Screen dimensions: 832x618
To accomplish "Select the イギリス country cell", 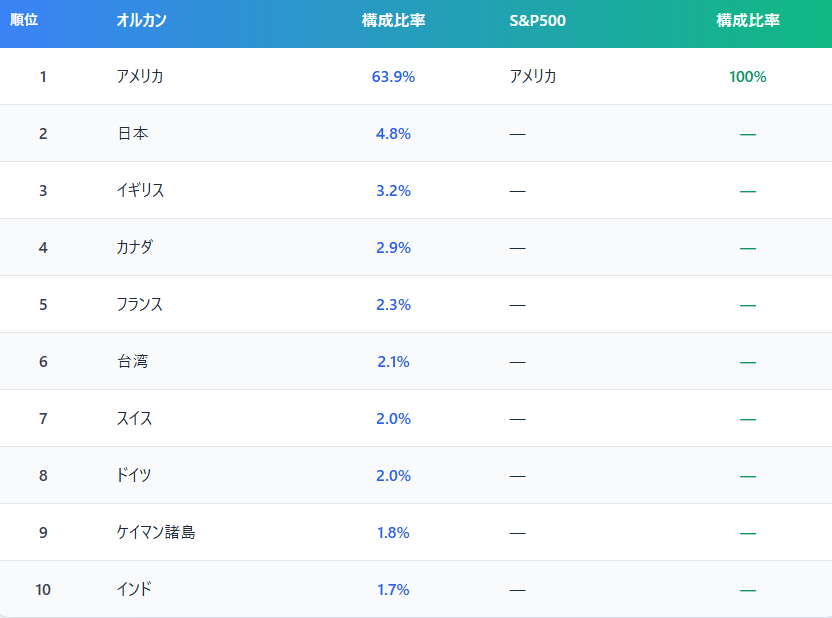I will [x=140, y=190].
